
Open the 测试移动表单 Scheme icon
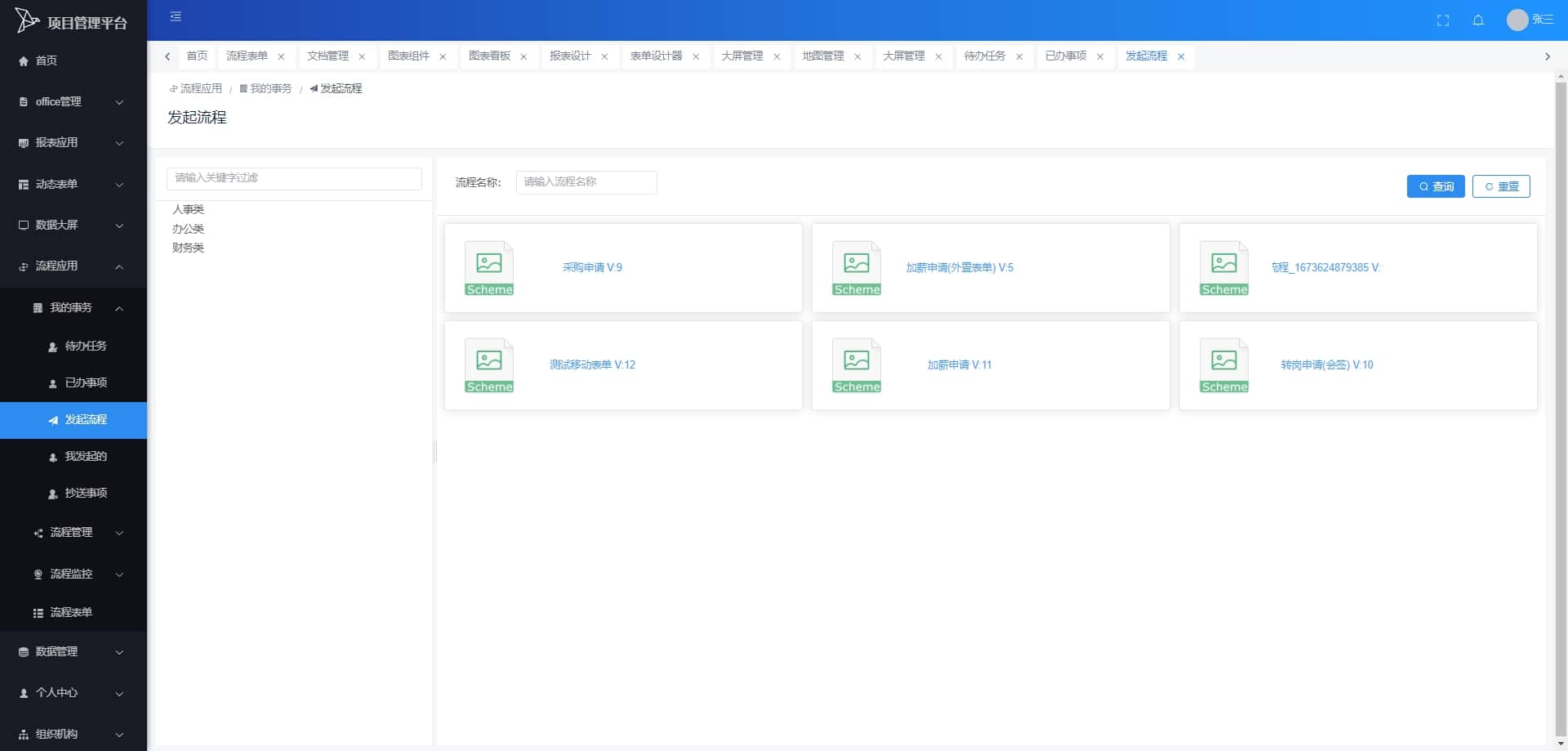click(489, 365)
